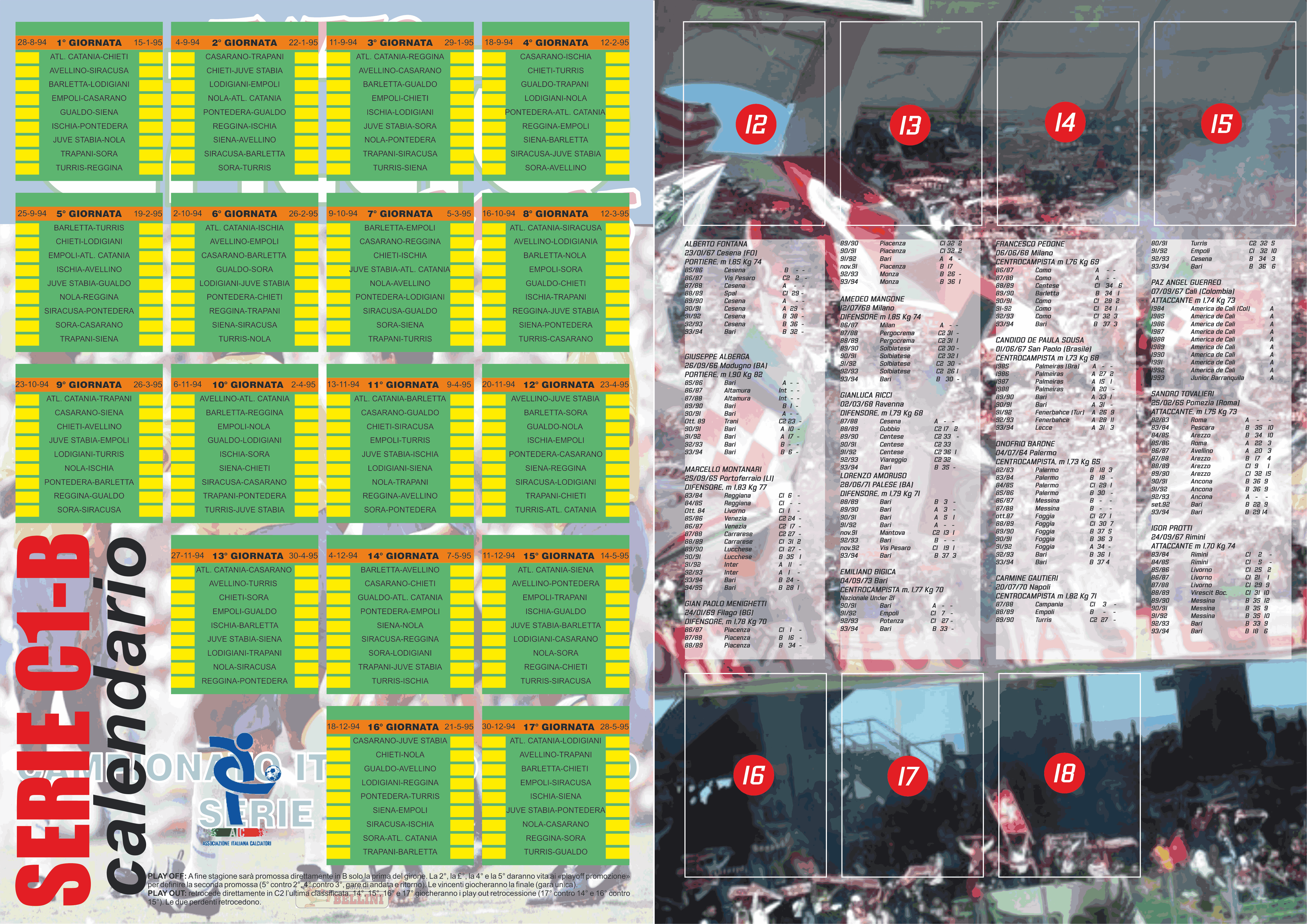
Task: Select the red circle numbered 14
Action: (x=1066, y=122)
